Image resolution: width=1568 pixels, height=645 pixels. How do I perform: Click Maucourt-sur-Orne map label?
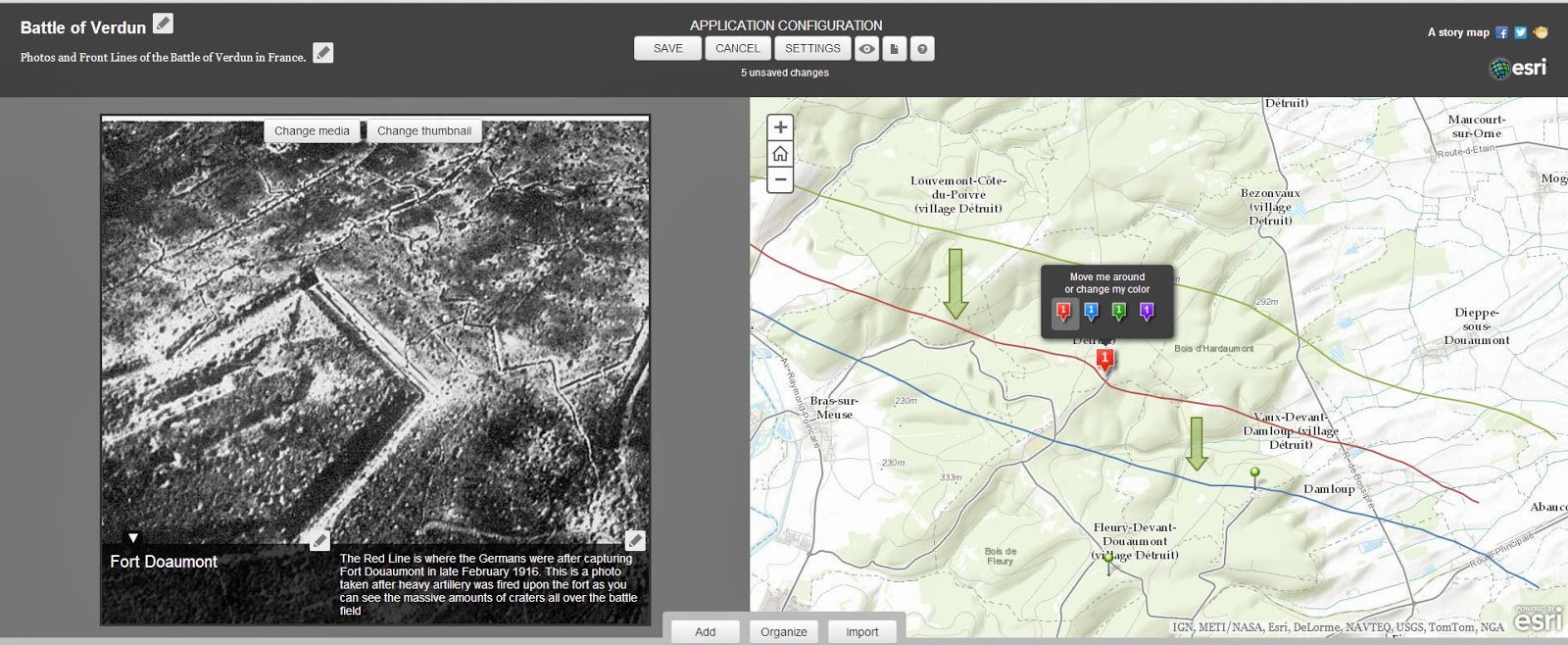point(1477,126)
